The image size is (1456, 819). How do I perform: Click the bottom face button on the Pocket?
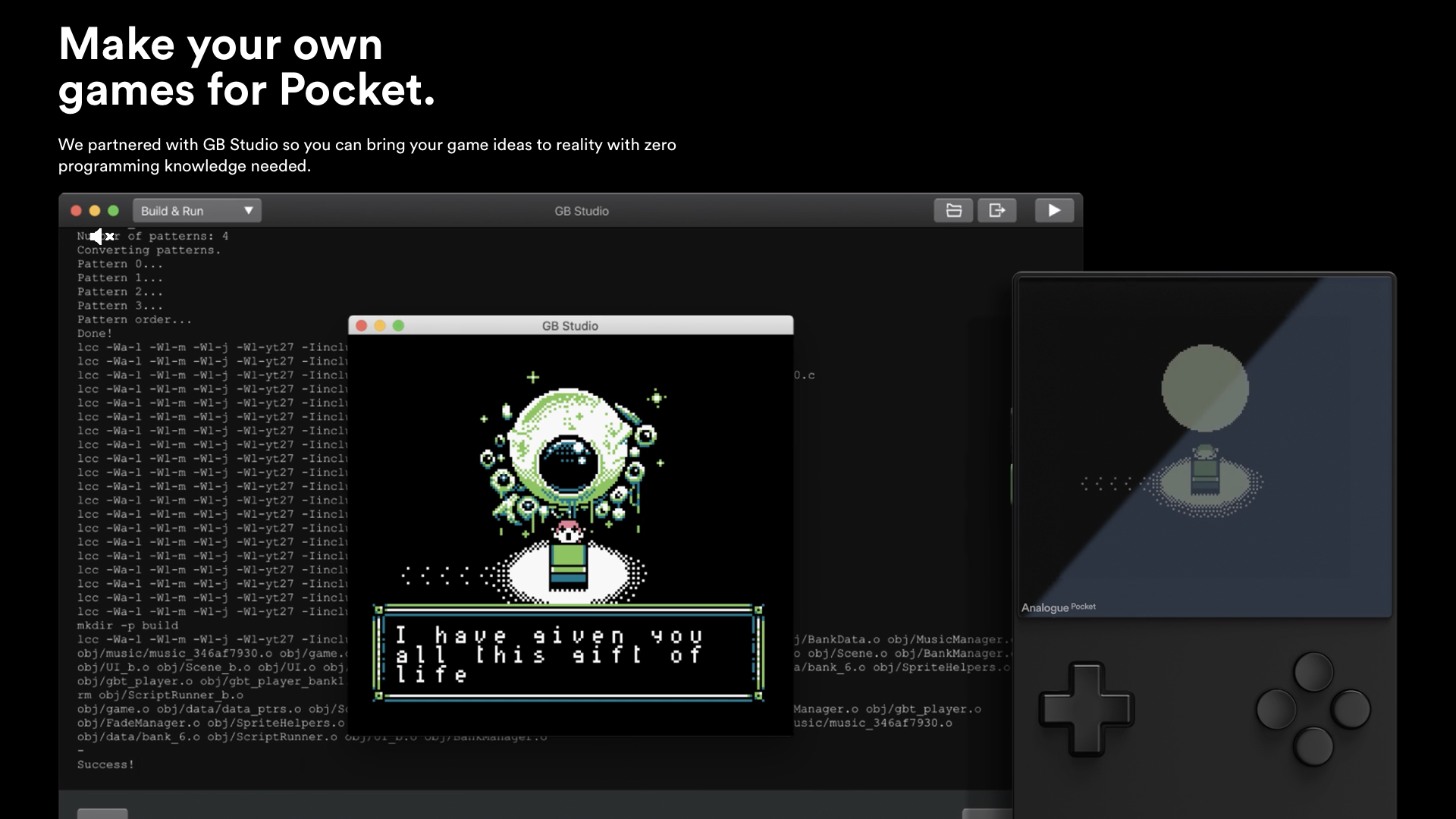pyautogui.click(x=1313, y=746)
